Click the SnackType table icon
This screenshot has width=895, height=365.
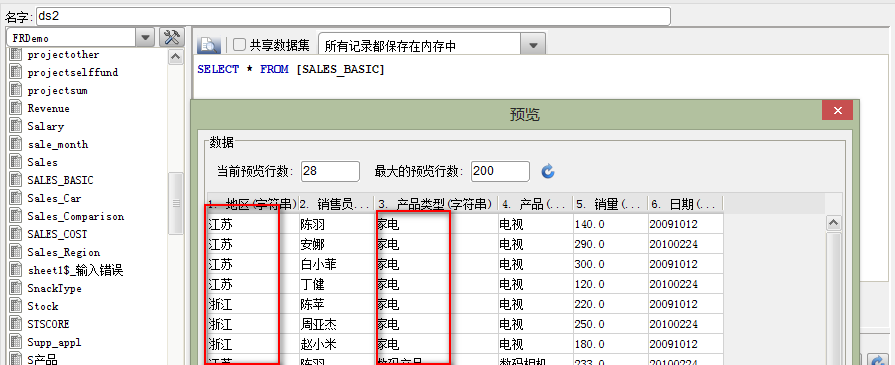coord(16,288)
